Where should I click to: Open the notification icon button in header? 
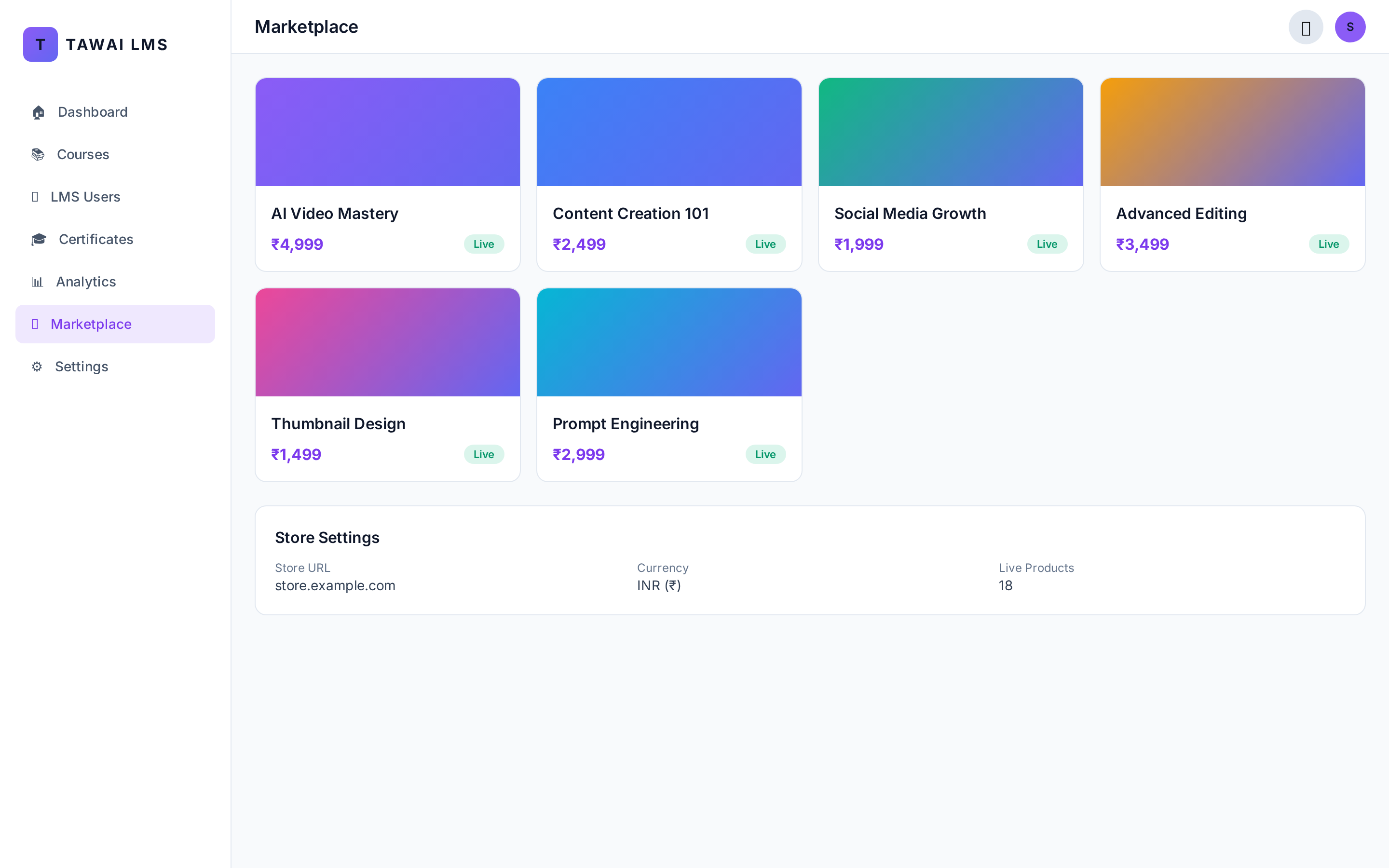coord(1306,27)
